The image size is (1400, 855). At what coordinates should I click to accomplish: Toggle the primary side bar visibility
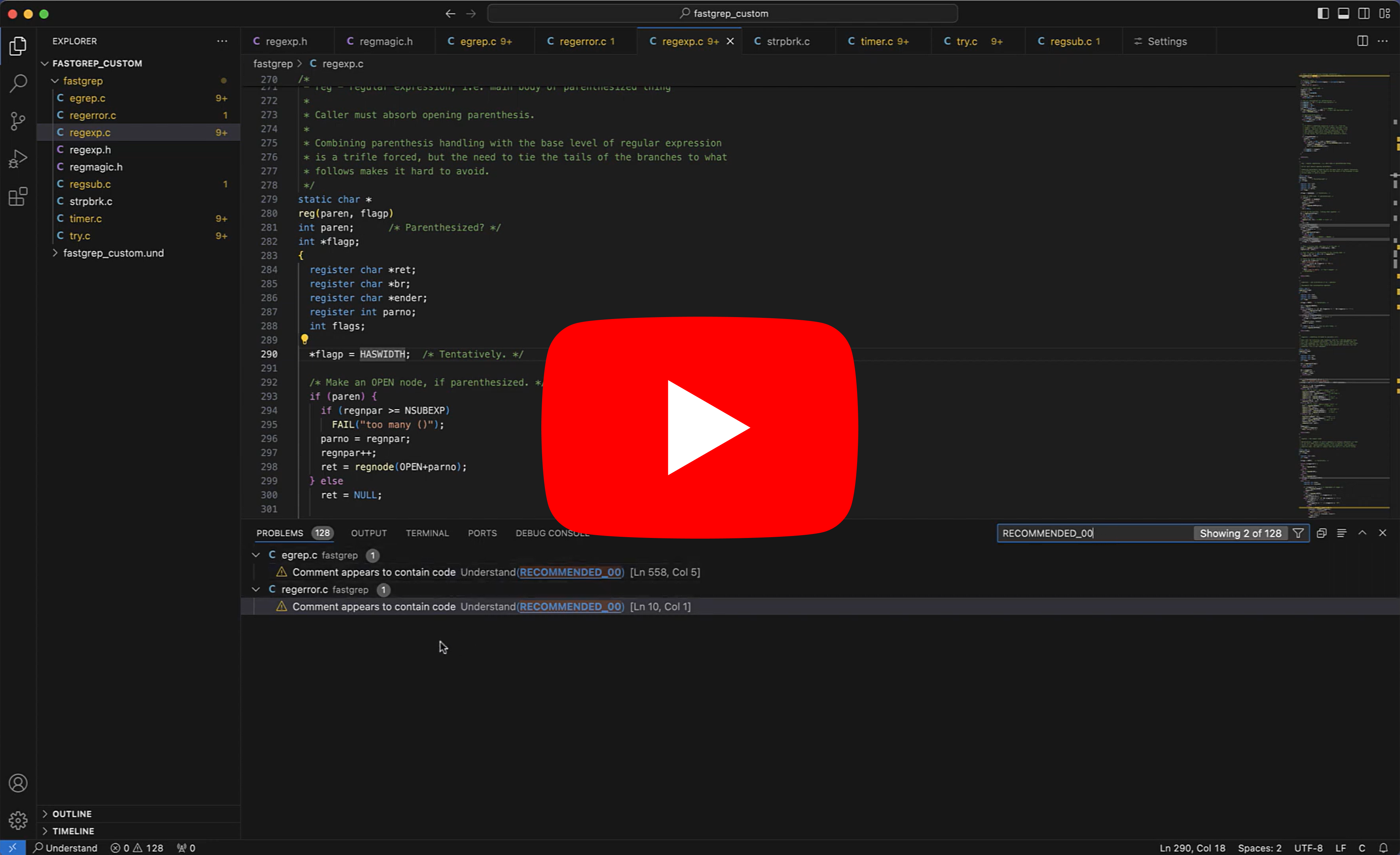tap(1323, 13)
